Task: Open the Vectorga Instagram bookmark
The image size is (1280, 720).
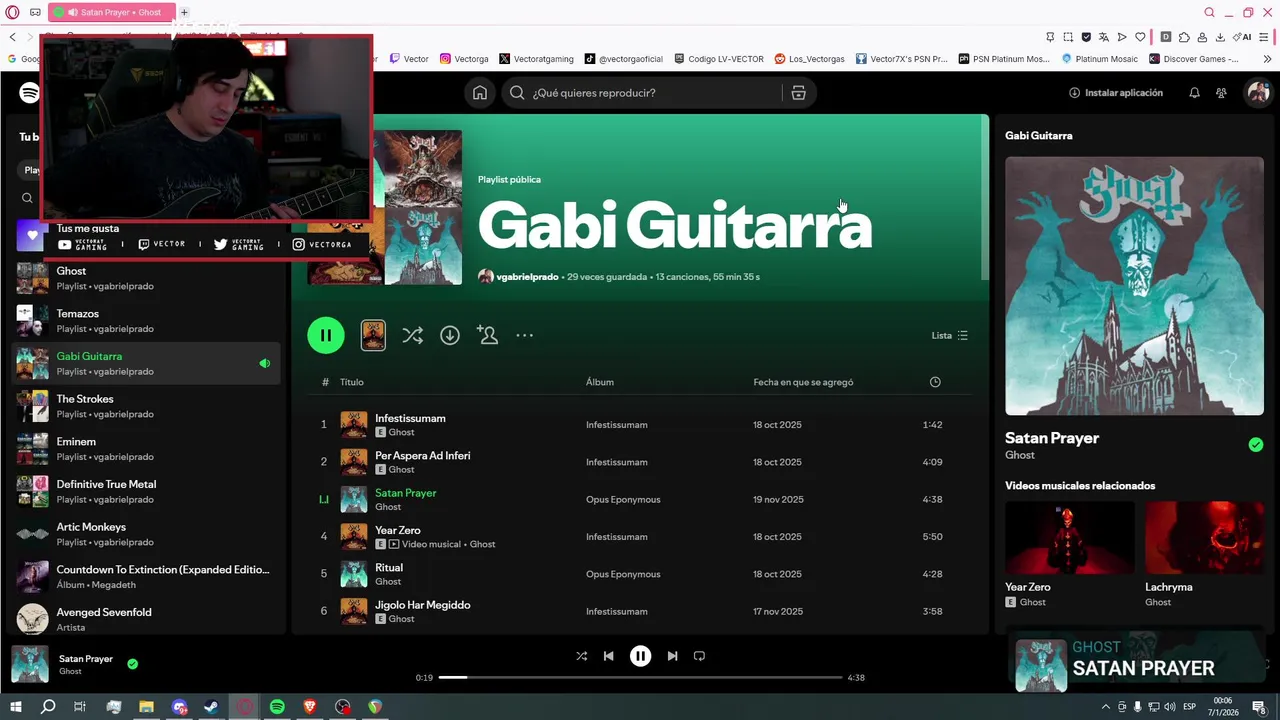Action: [x=464, y=59]
